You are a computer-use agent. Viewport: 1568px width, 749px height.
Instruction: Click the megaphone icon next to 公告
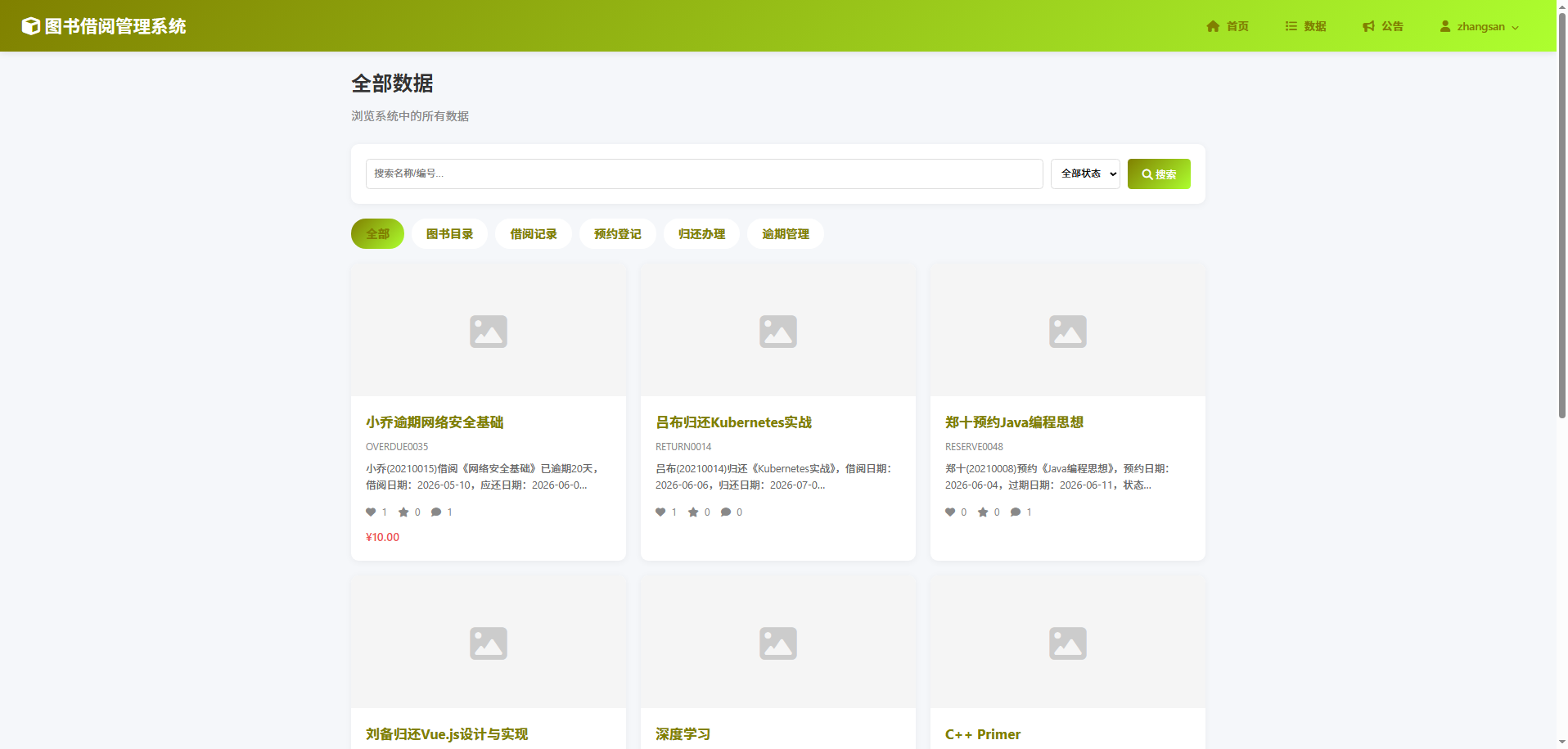point(1368,26)
